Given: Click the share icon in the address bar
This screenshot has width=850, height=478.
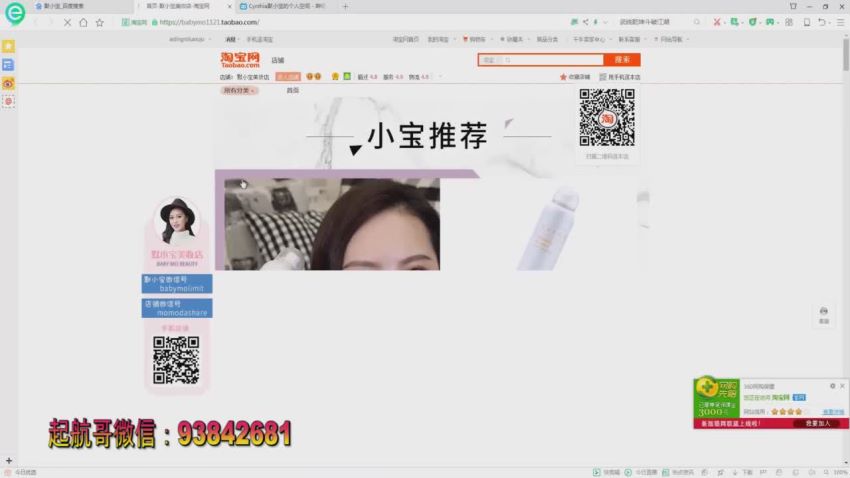Looking at the screenshot, I should 585,22.
